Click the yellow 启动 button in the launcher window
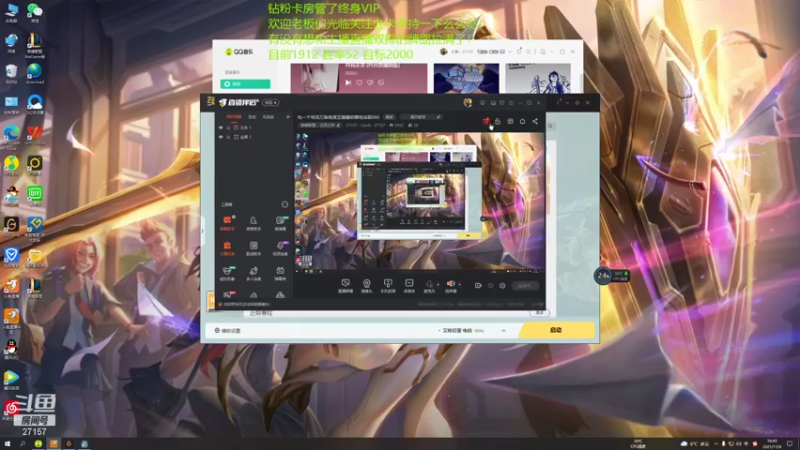This screenshot has width=800, height=450. [557, 330]
